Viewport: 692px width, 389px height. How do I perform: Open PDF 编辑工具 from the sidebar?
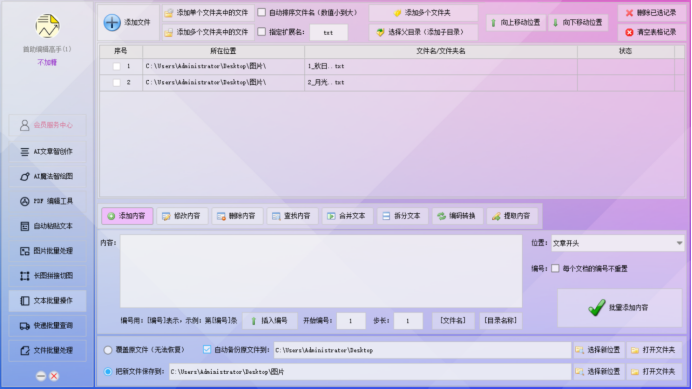(47, 201)
